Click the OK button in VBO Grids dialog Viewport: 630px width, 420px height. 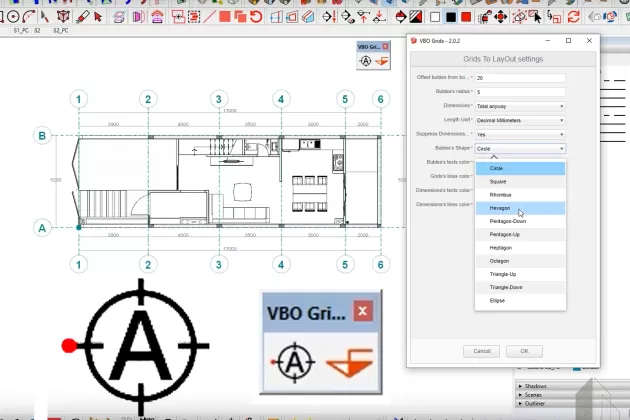[x=524, y=351]
